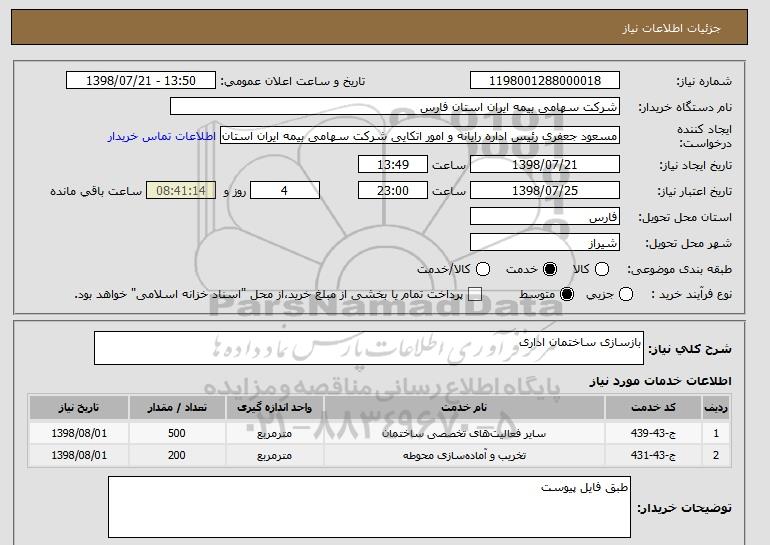Viewport: 770px width, 545px height.
Task: Click the remaining time countdown 08:41:14
Action: pos(181,191)
